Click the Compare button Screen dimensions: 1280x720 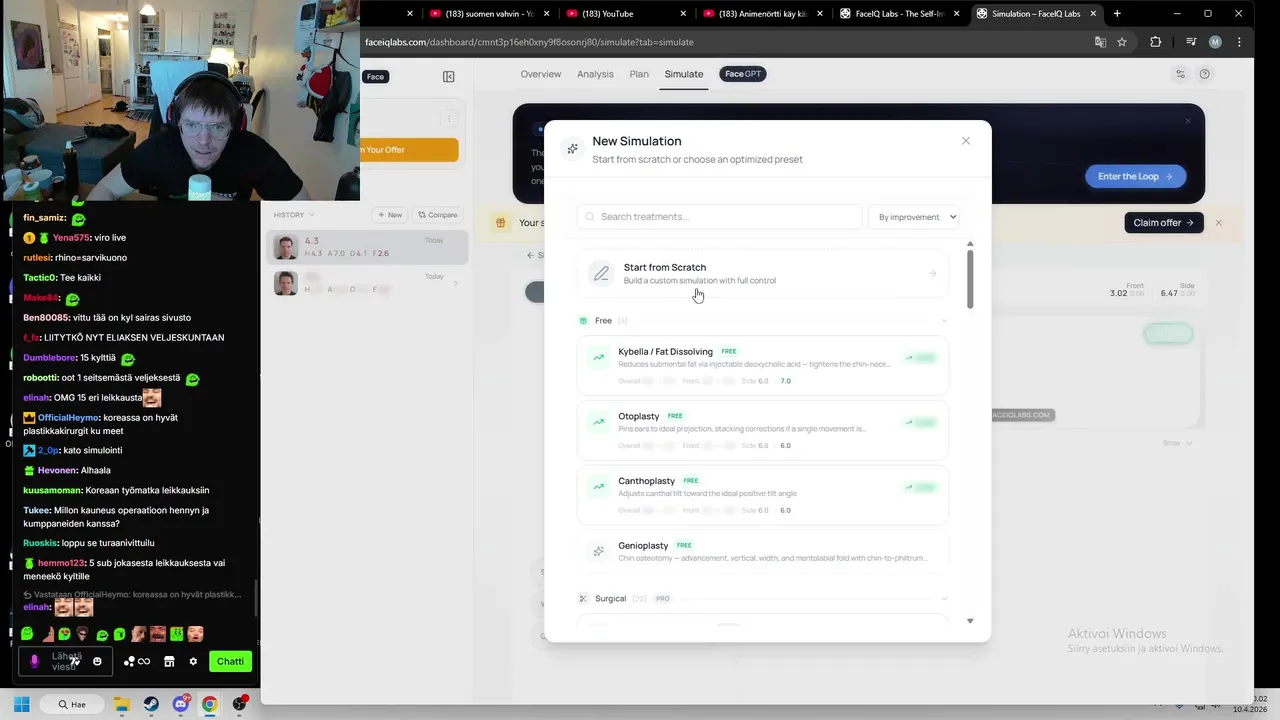pos(438,215)
